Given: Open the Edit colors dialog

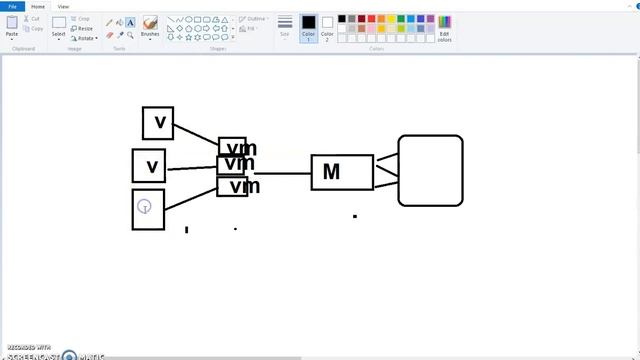Looking at the screenshot, I should pos(444,29).
